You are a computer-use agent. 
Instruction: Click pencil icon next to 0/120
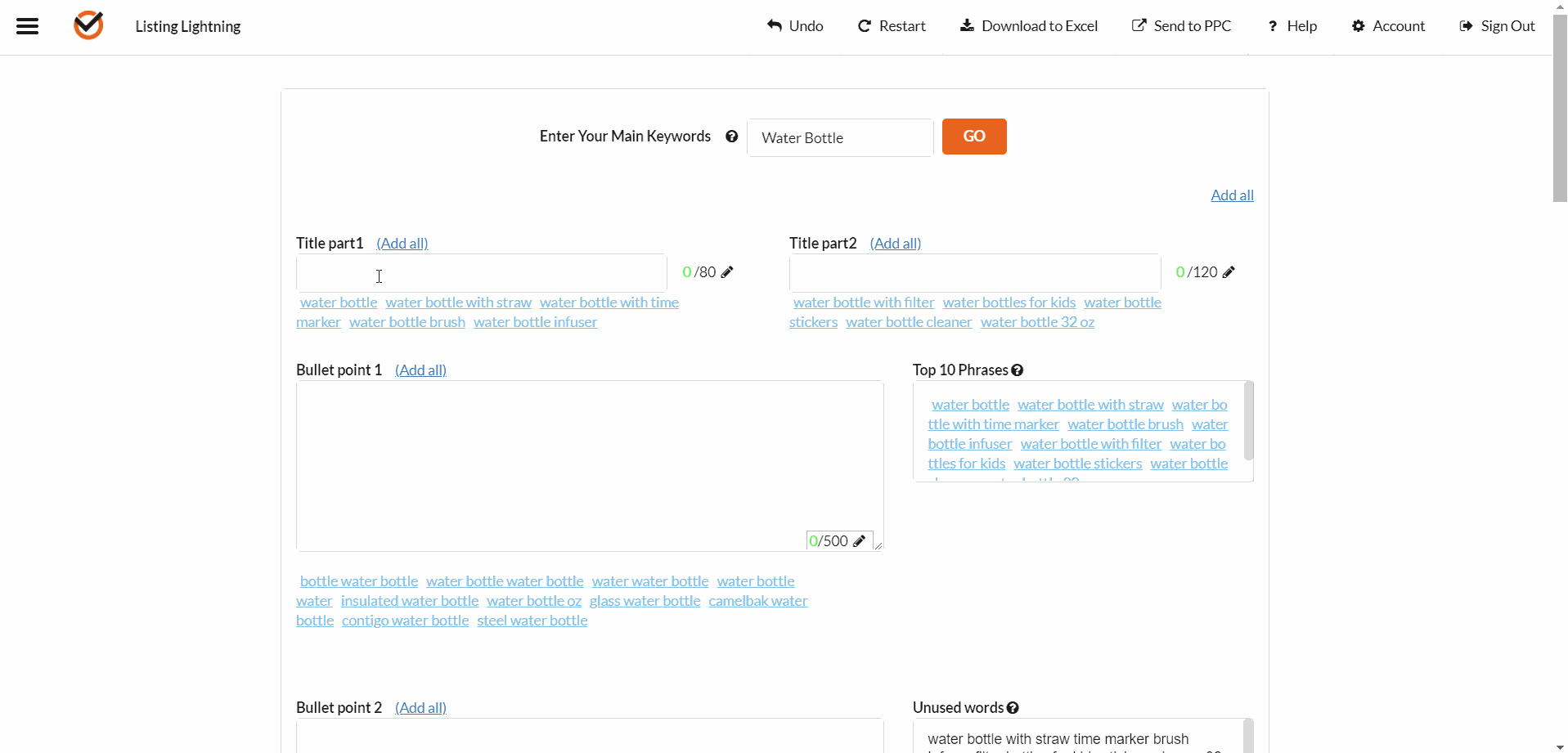1229,272
